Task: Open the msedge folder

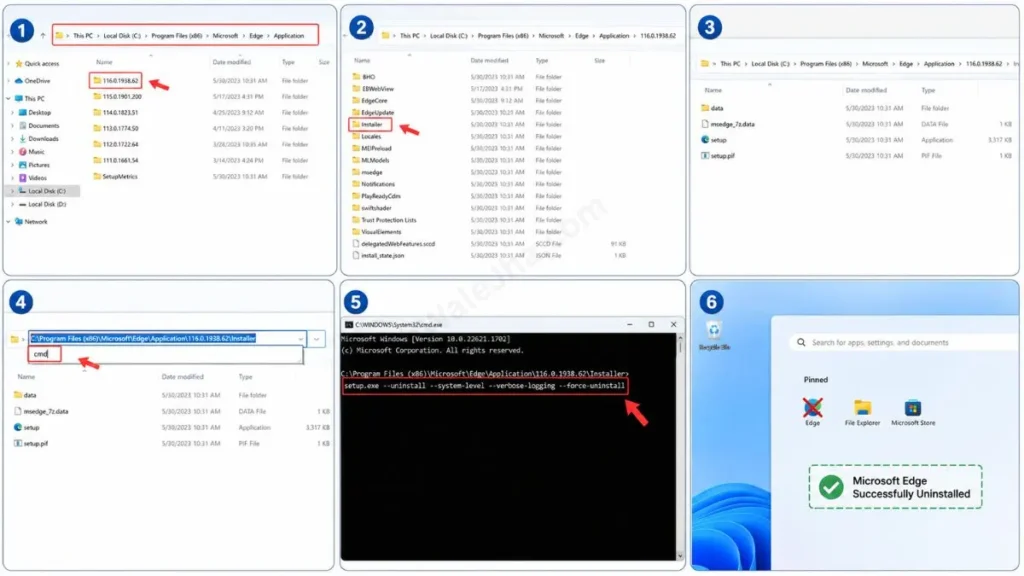Action: (x=367, y=172)
